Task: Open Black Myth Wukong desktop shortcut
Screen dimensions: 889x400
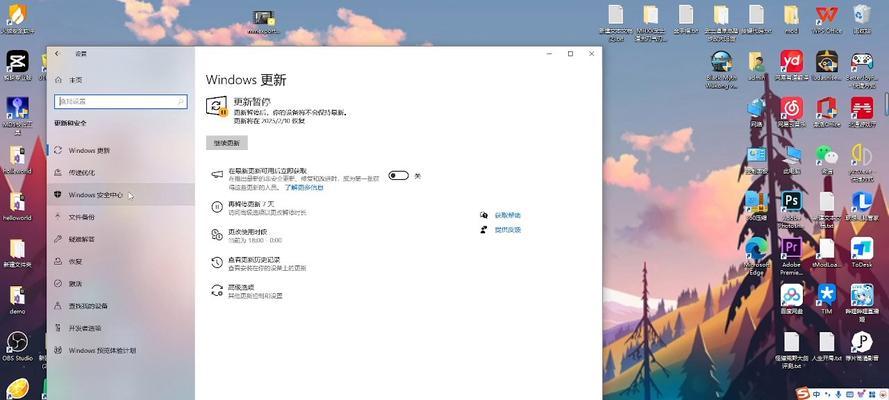Action: [x=721, y=70]
